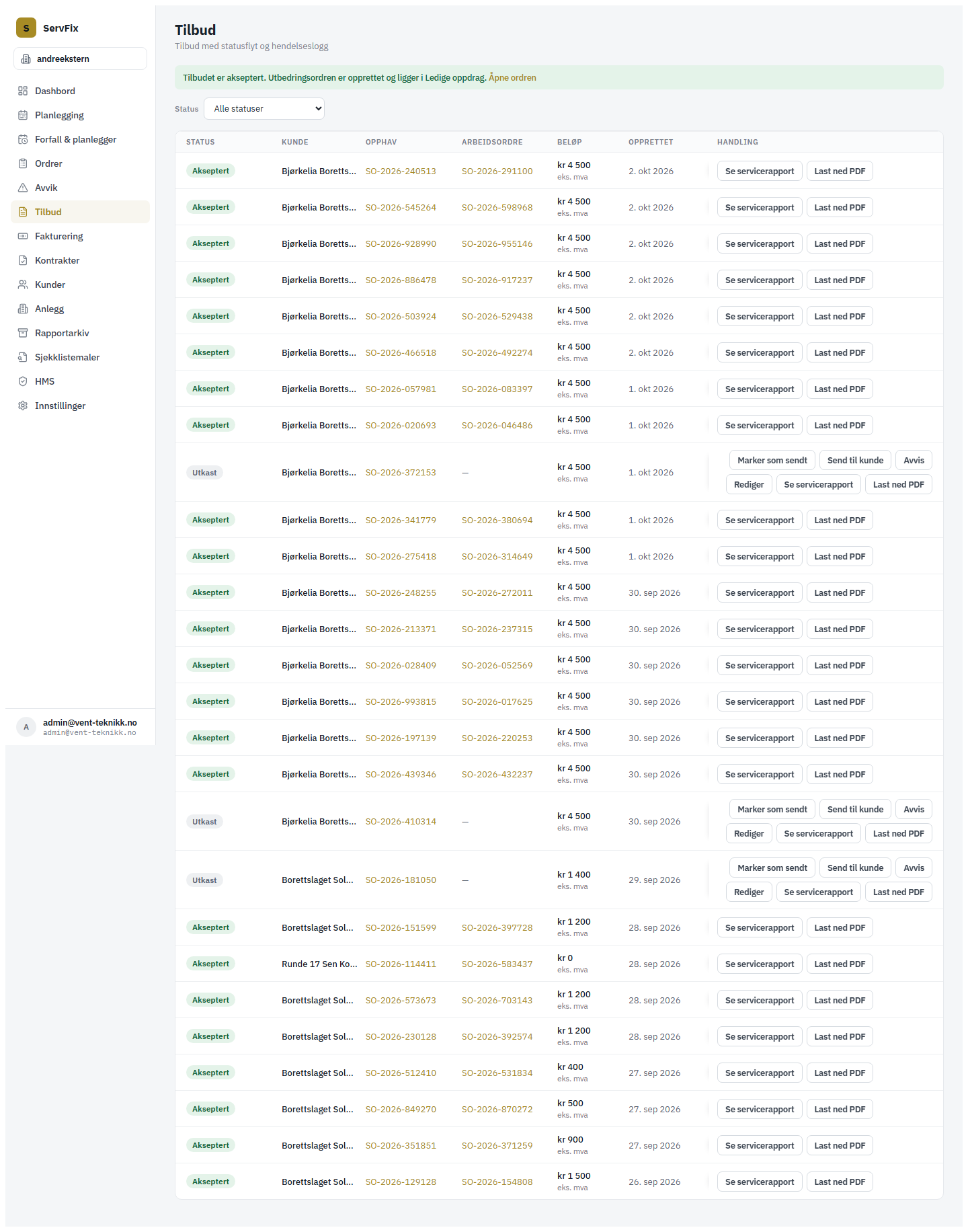Click the Sjekklistemaler icon
The width and height of the screenshot is (968, 1232).
tap(23, 357)
